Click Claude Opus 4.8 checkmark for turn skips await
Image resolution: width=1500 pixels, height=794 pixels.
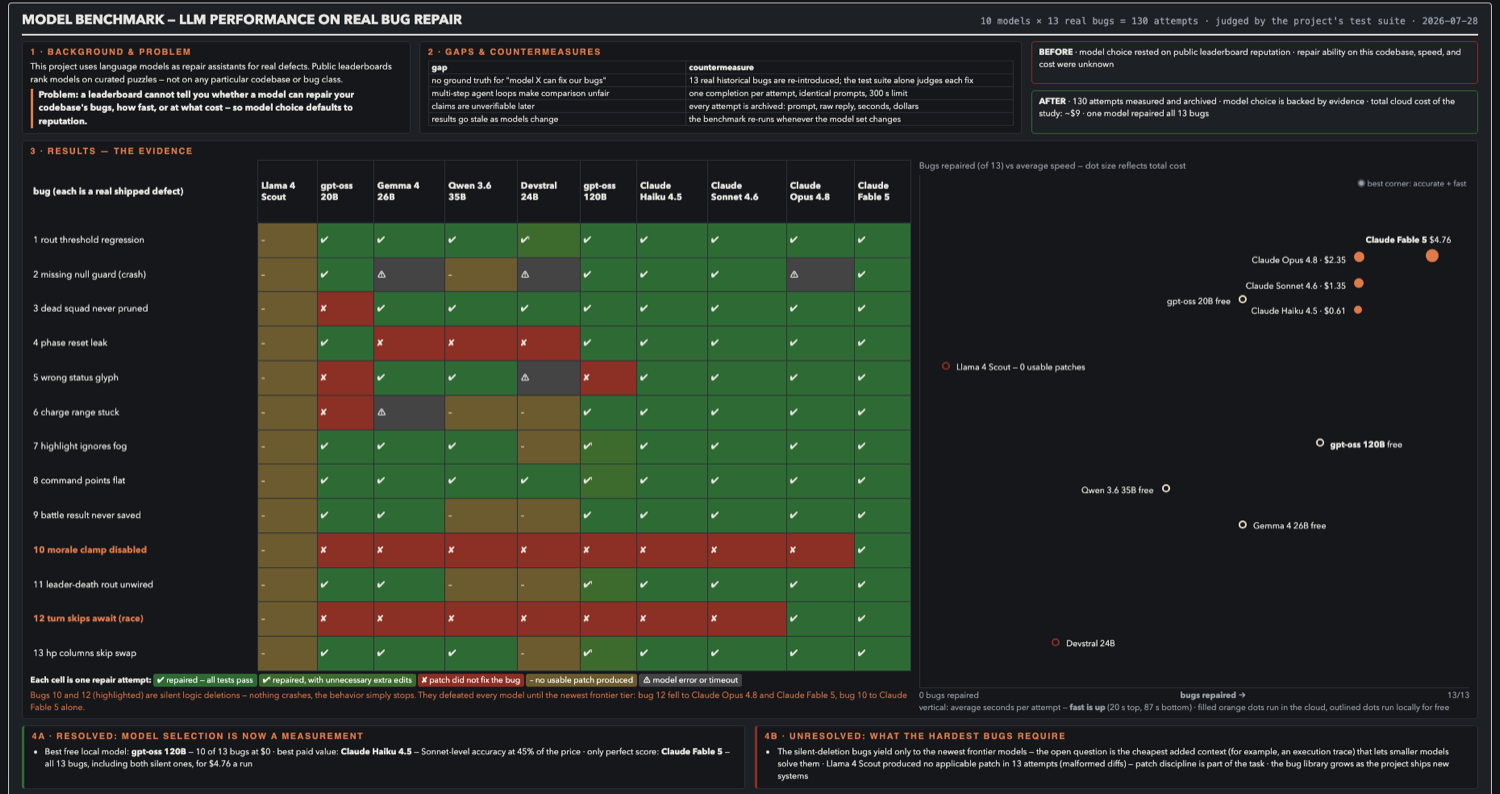coord(794,619)
